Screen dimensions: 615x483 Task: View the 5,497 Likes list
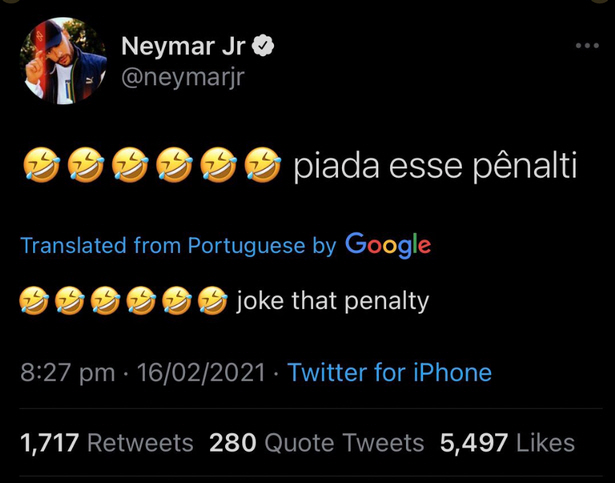507,443
